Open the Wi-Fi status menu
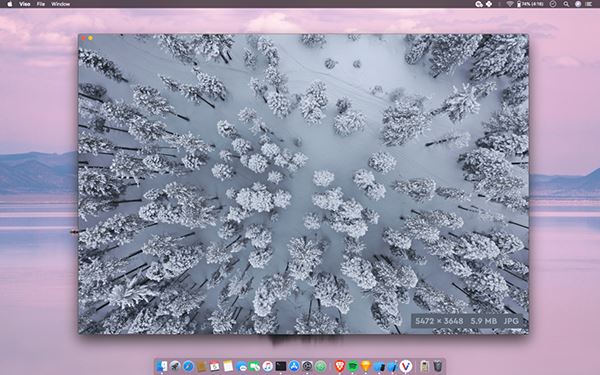This screenshot has width=600, height=375. point(510,4)
